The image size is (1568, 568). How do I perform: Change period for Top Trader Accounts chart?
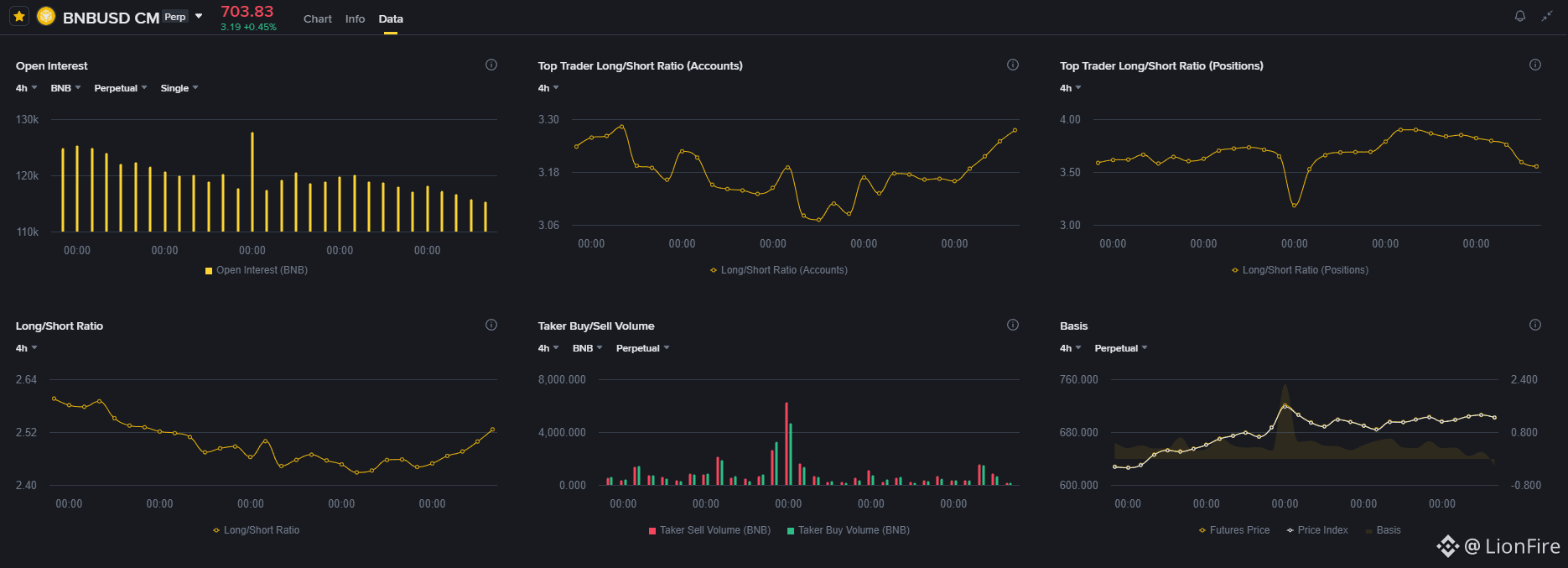pos(548,88)
